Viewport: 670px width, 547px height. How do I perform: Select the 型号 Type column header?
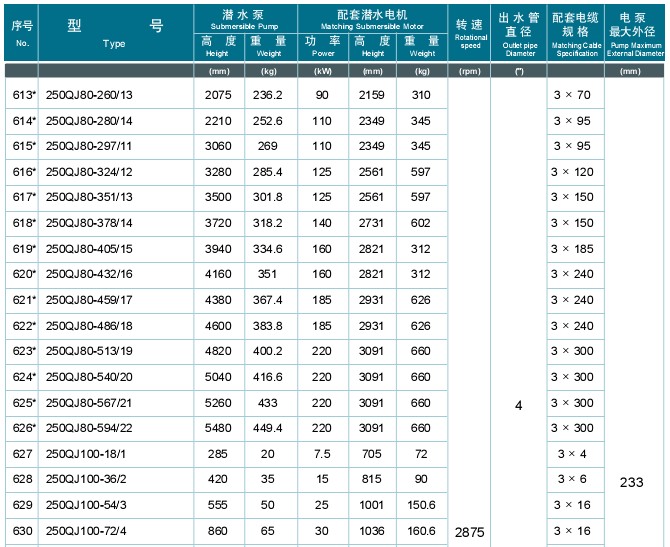[114, 33]
